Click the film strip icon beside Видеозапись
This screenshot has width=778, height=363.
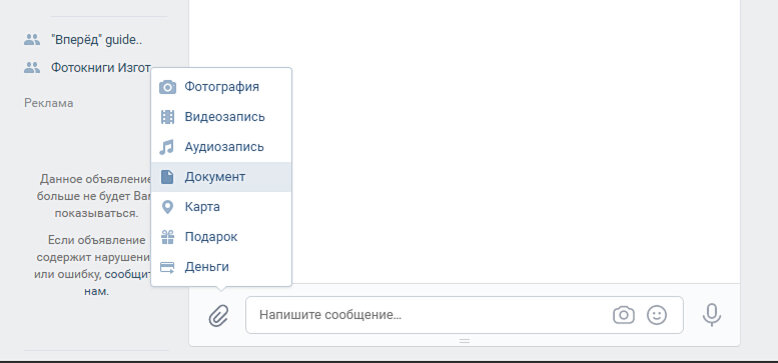[x=168, y=117]
